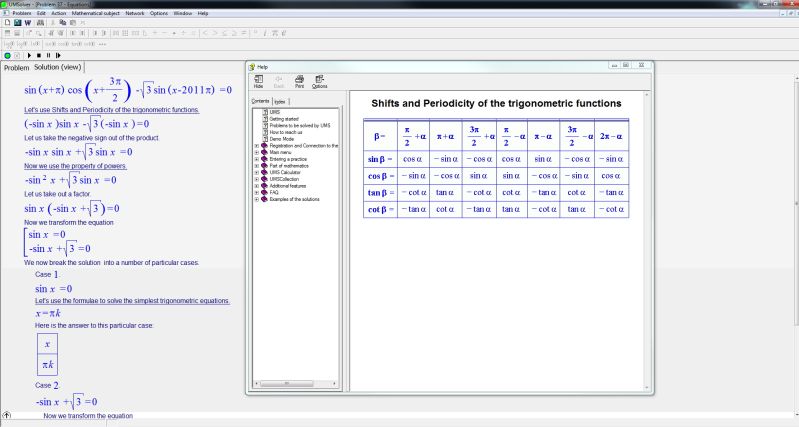Screen dimensions: 799x427
Task: Expand Examples of the solutions topic
Action: click(256, 199)
